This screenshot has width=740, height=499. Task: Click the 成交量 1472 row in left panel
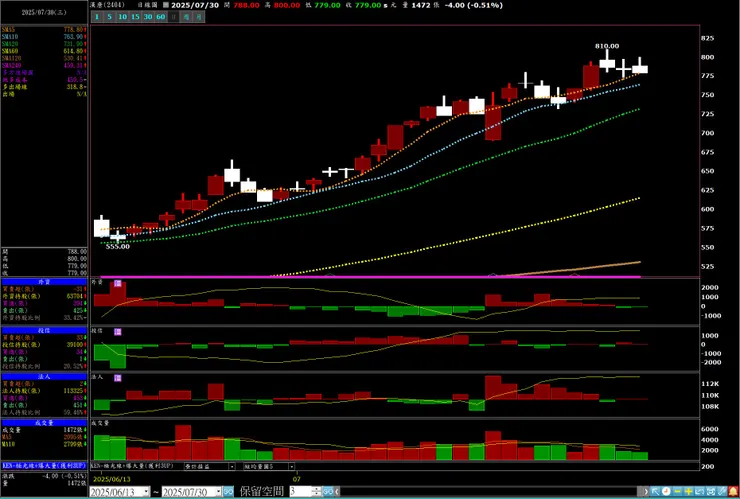44,430
